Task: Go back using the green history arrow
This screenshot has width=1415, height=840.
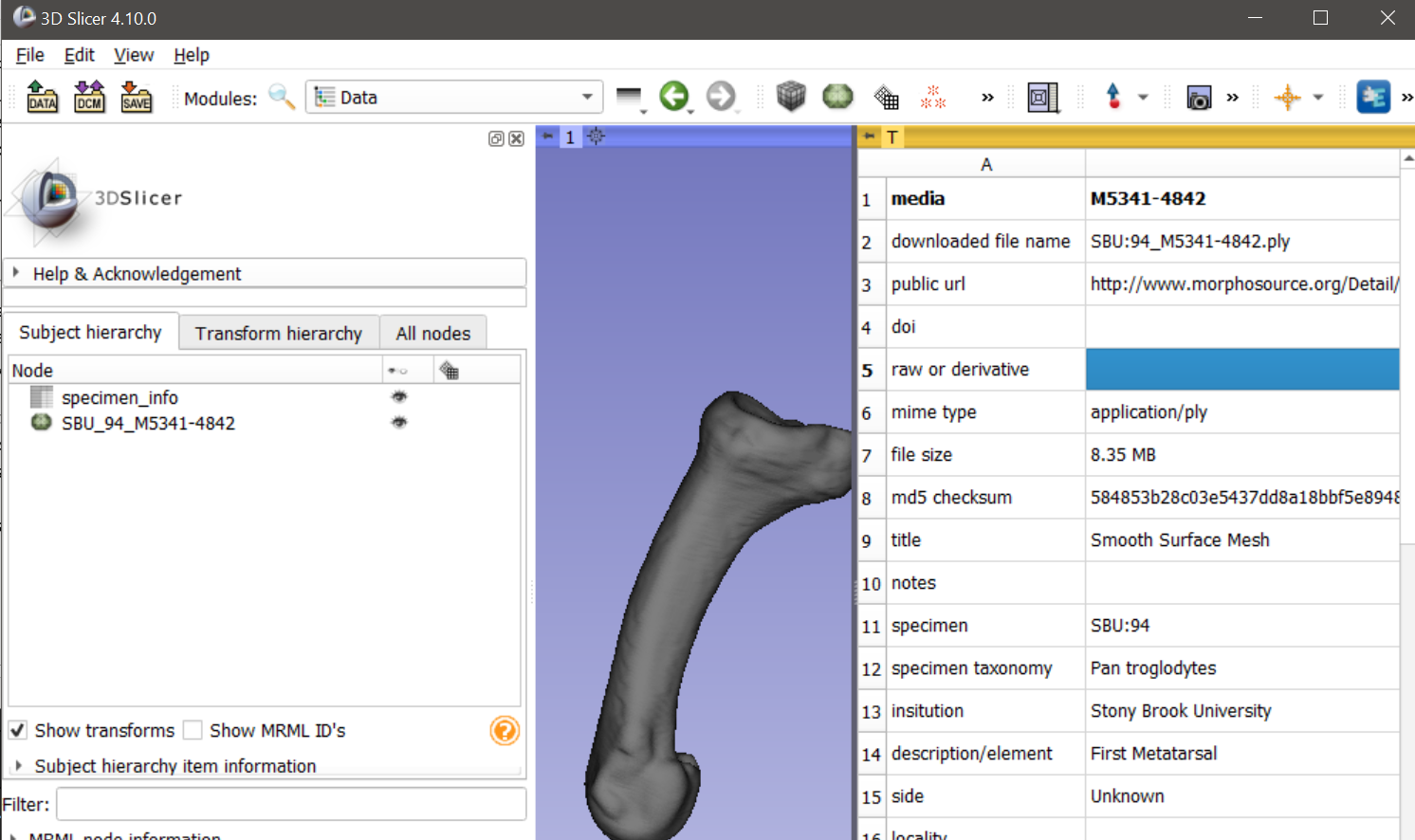Action: (675, 96)
